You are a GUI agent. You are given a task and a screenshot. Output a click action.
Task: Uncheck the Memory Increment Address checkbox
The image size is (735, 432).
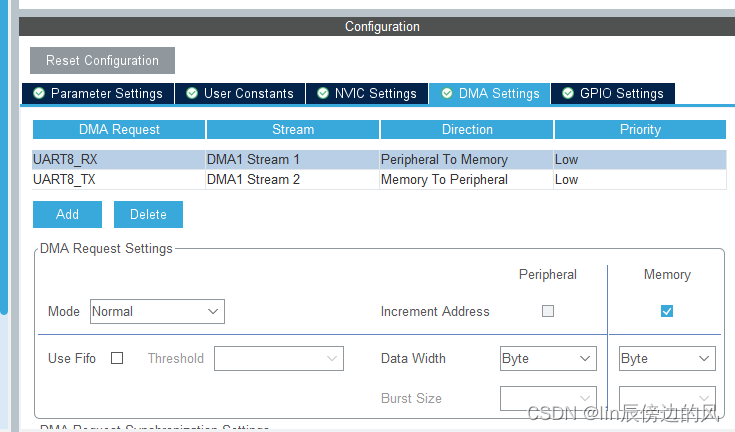667,311
